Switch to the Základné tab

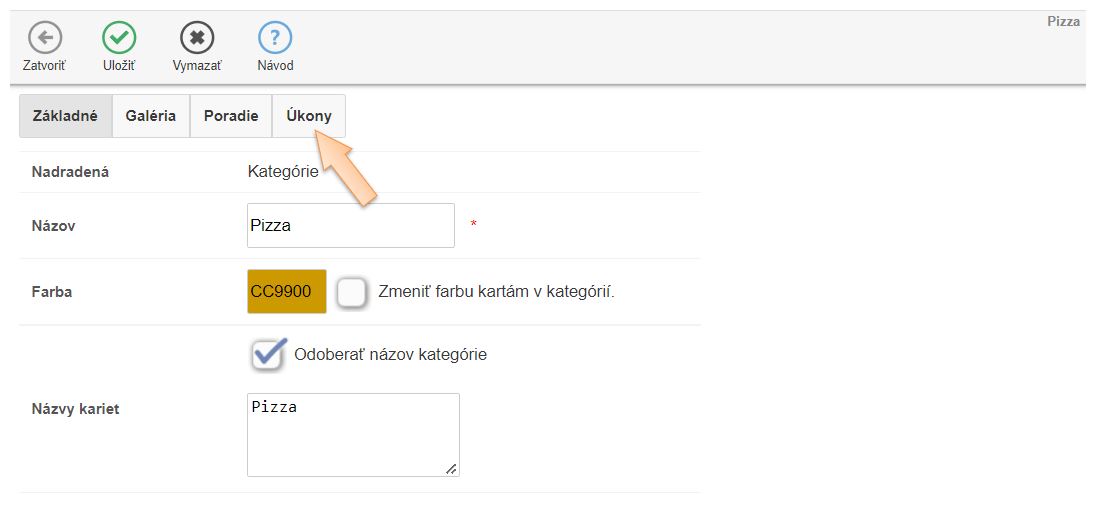click(65, 116)
